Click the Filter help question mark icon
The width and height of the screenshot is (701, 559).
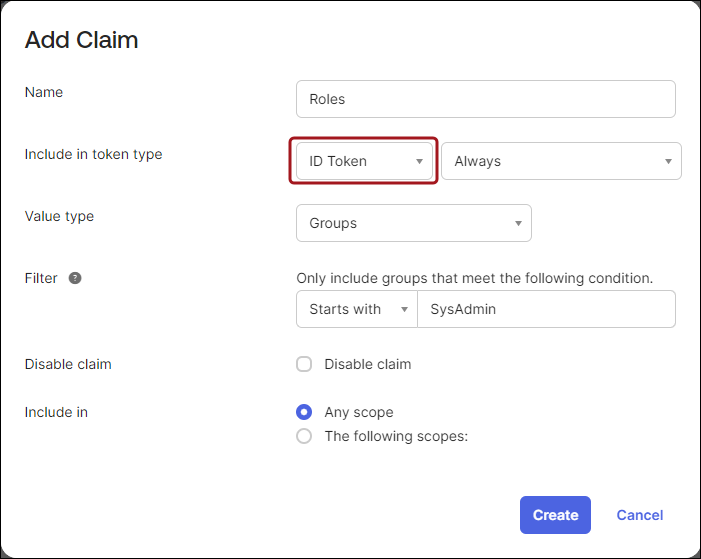(75, 278)
